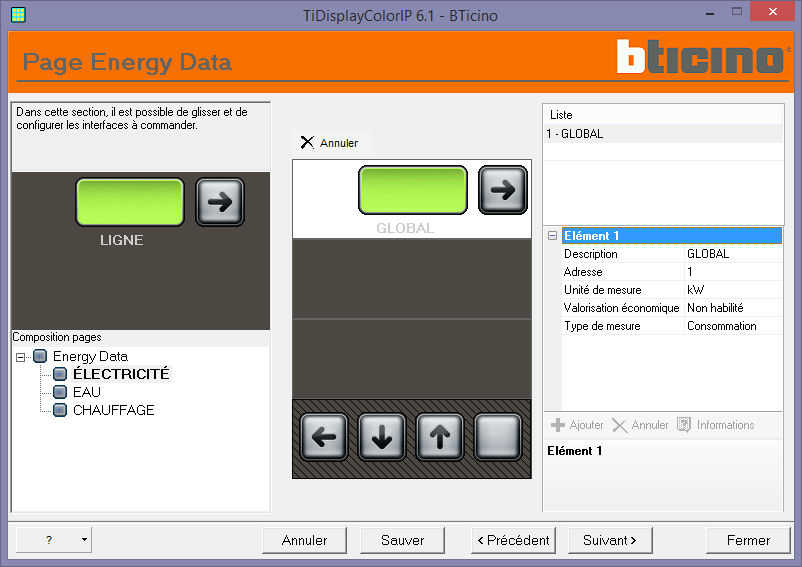The width and height of the screenshot is (802, 567).
Task: Select EAU page in the tree
Action: tap(86, 392)
